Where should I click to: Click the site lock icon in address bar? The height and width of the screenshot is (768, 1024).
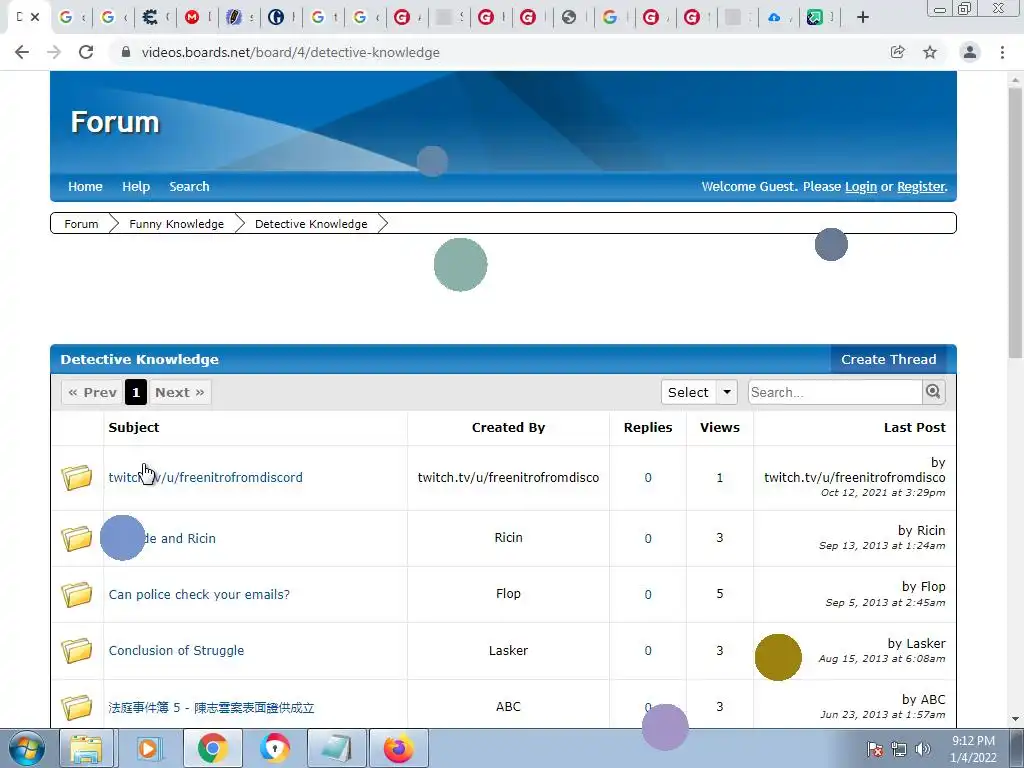coord(126,52)
